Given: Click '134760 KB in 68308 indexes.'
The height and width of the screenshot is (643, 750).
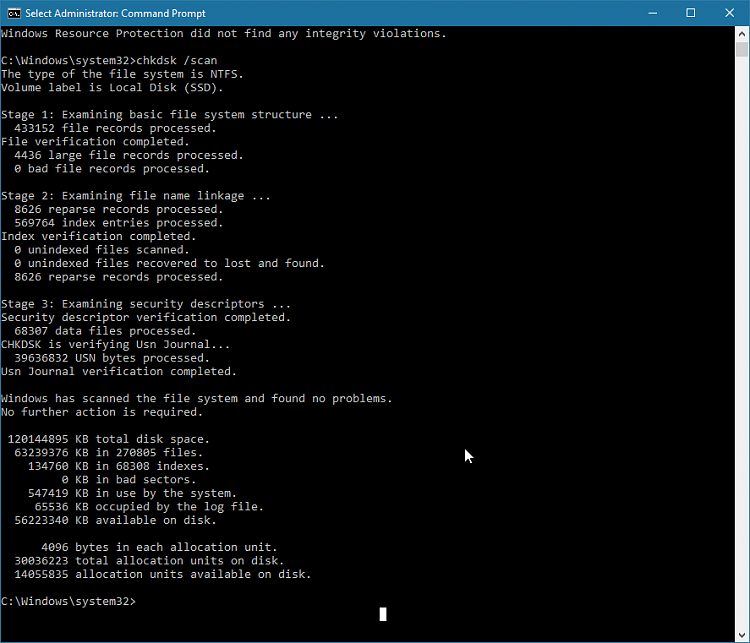Looking at the screenshot, I should point(119,466).
